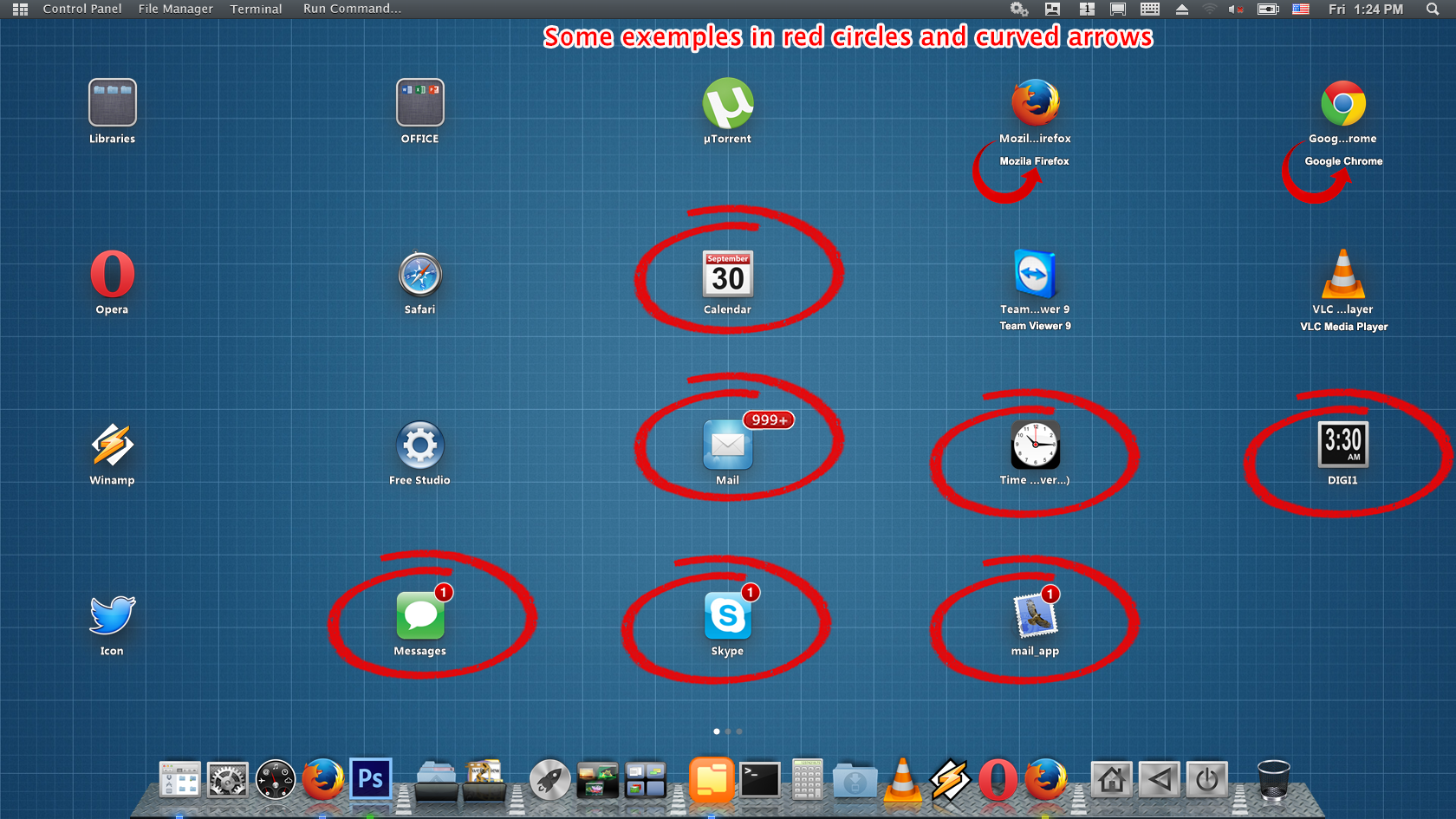Open the blue folder stack in the dock
The height and width of the screenshot is (819, 1456).
click(436, 779)
